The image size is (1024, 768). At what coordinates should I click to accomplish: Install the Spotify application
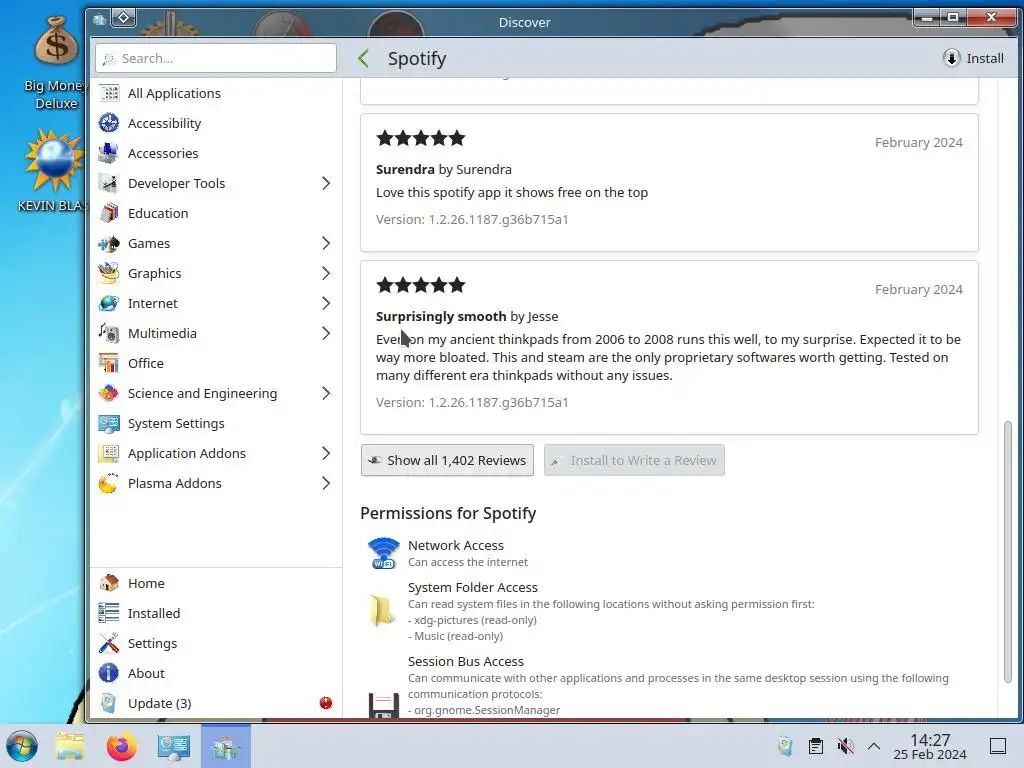click(974, 58)
